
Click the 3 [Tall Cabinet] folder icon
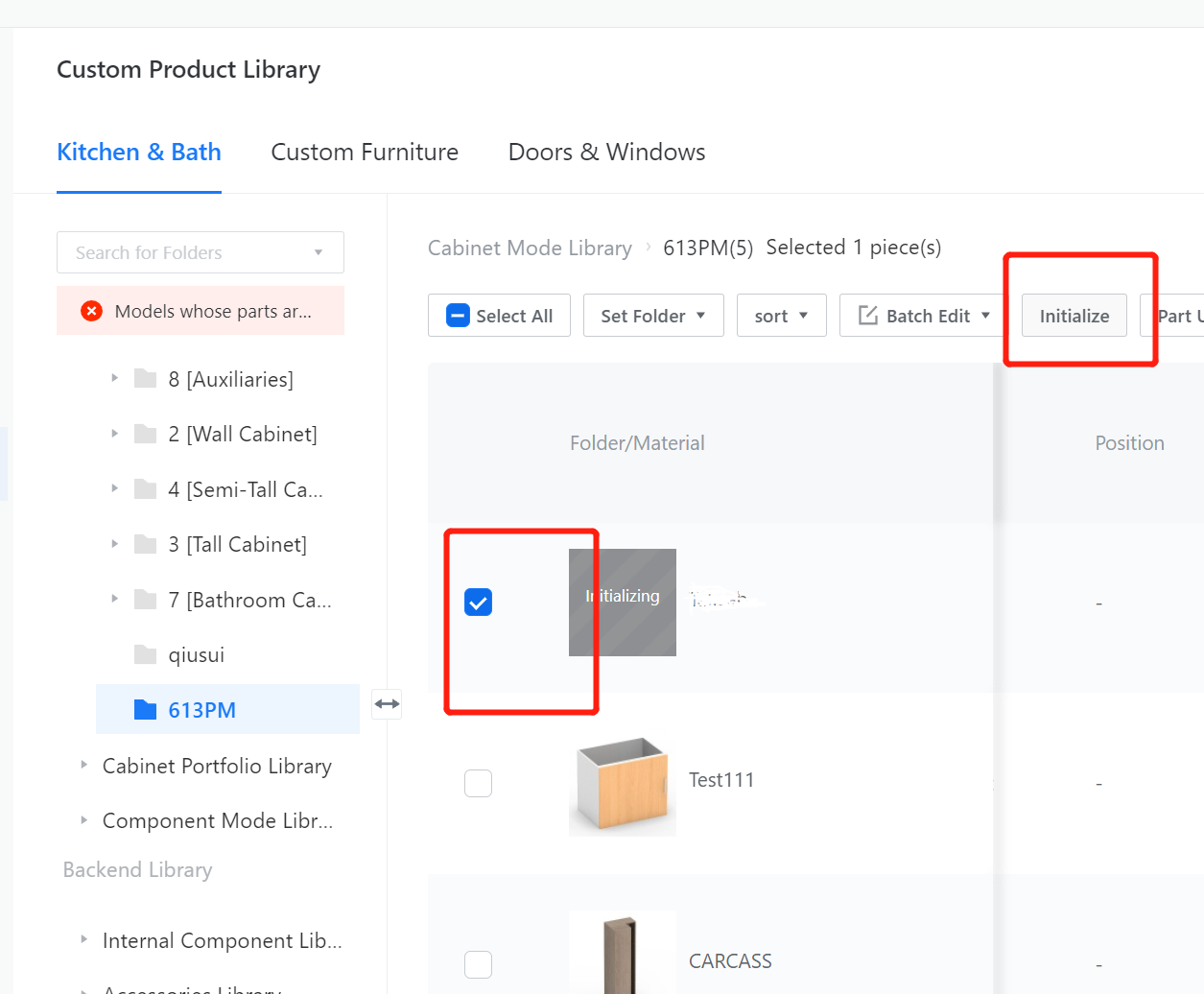click(x=145, y=545)
